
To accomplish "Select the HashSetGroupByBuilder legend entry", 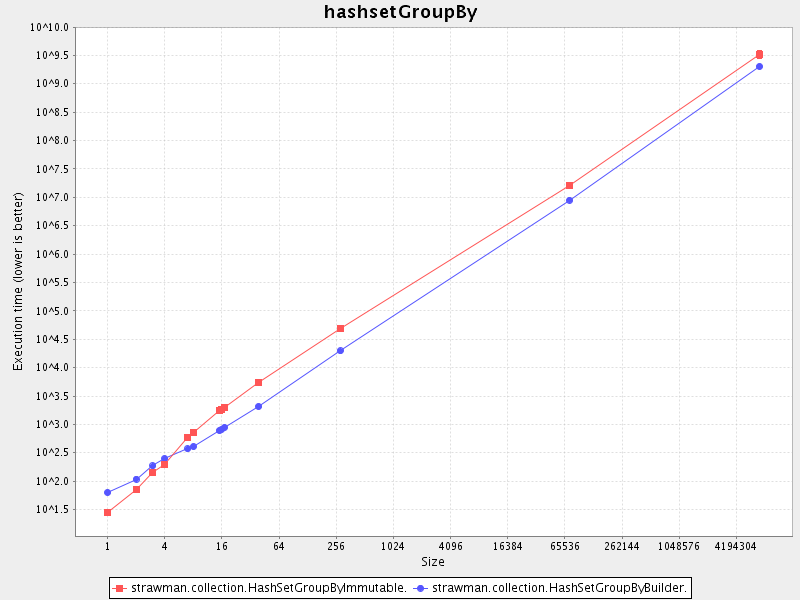I will (551, 588).
